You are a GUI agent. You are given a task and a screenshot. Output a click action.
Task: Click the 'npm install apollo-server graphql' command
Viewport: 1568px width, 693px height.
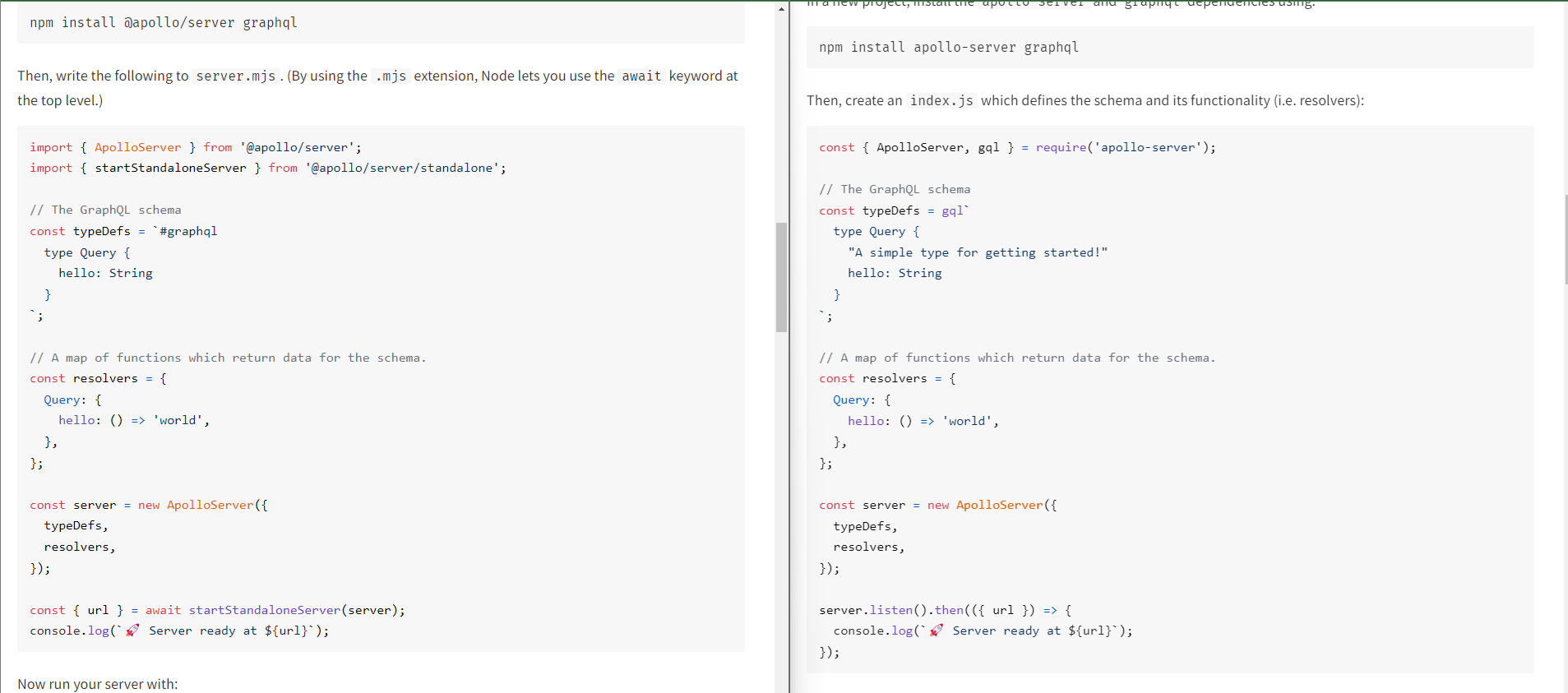(x=948, y=47)
